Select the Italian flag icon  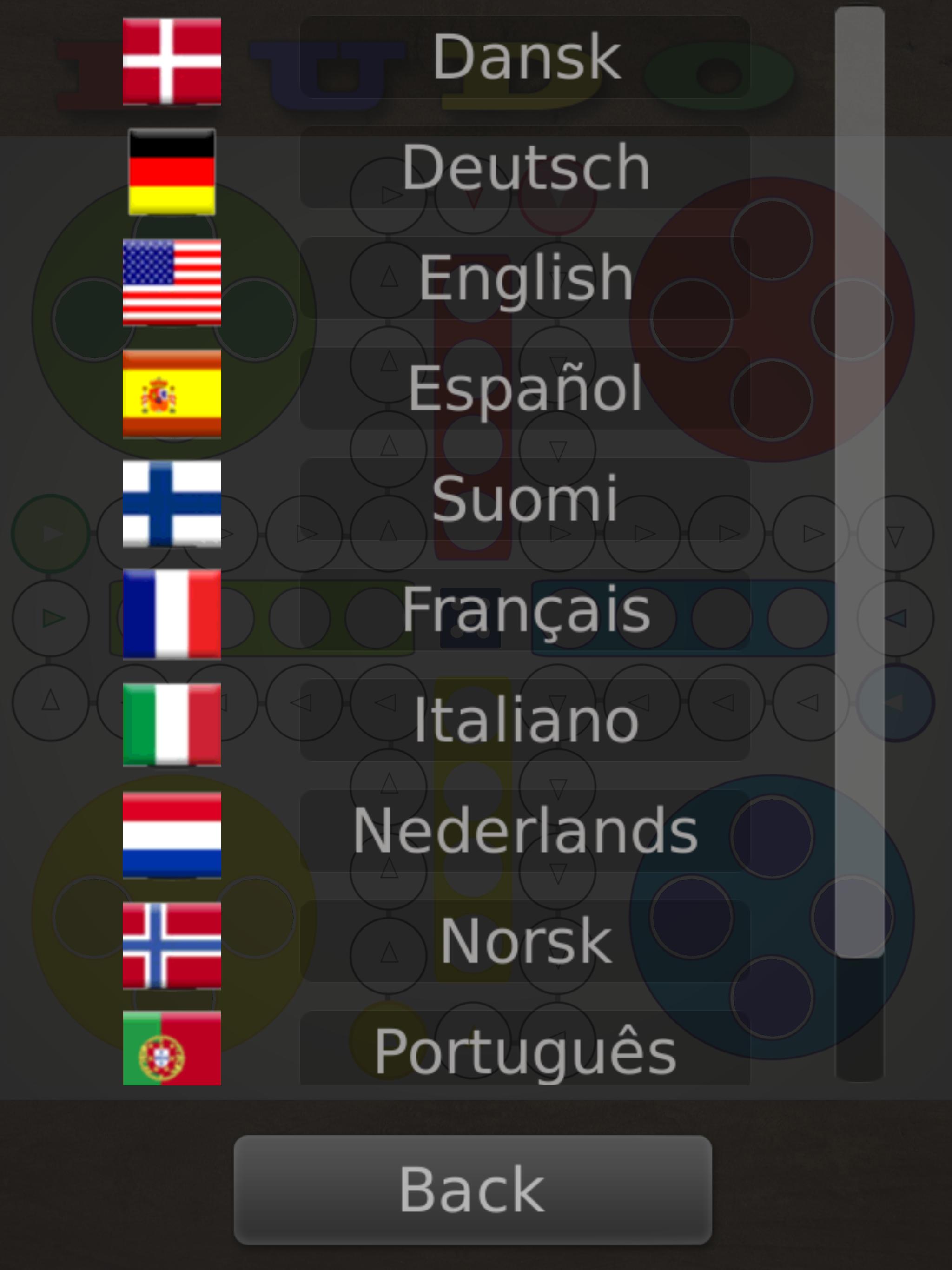click(x=170, y=720)
